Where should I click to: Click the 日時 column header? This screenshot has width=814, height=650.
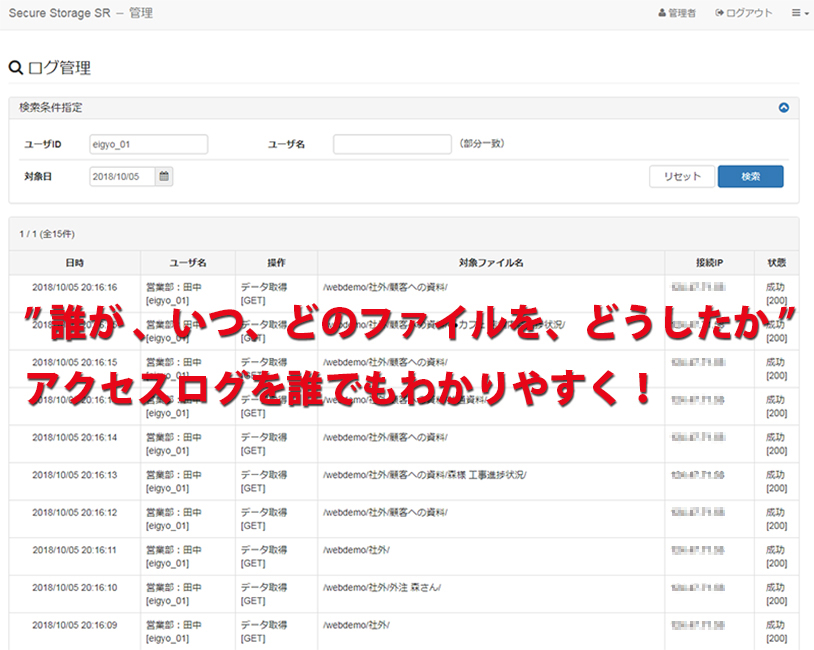click(75, 263)
